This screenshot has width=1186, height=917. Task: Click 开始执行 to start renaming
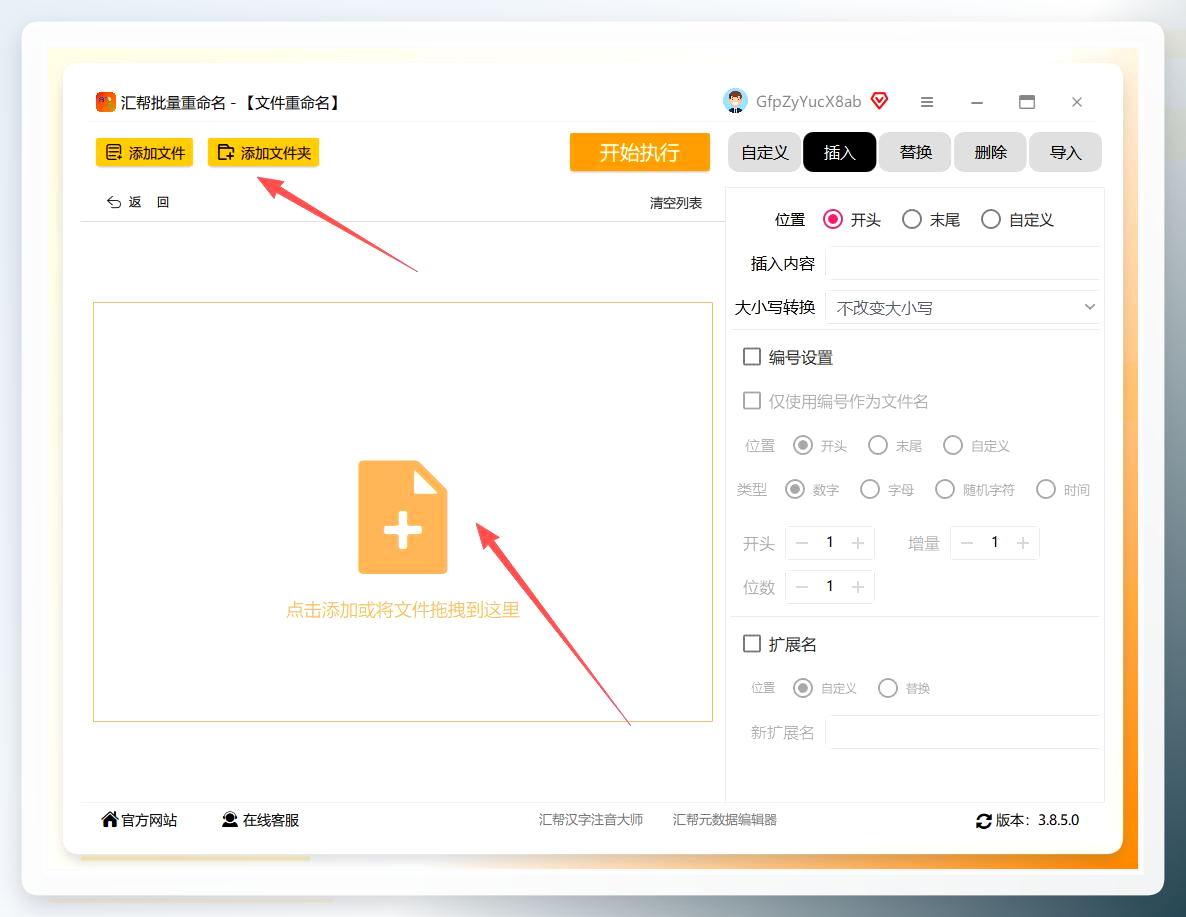(x=640, y=152)
